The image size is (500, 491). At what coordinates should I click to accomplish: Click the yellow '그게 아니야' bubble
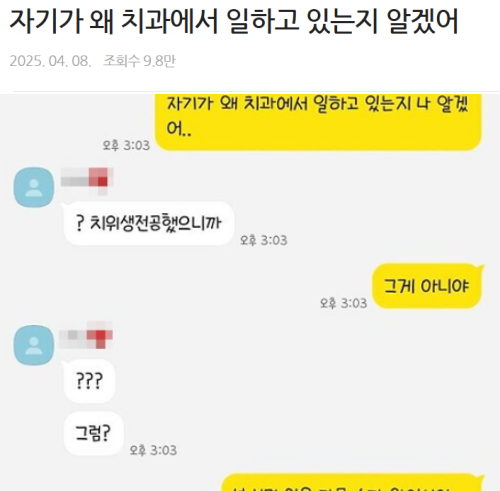(427, 286)
